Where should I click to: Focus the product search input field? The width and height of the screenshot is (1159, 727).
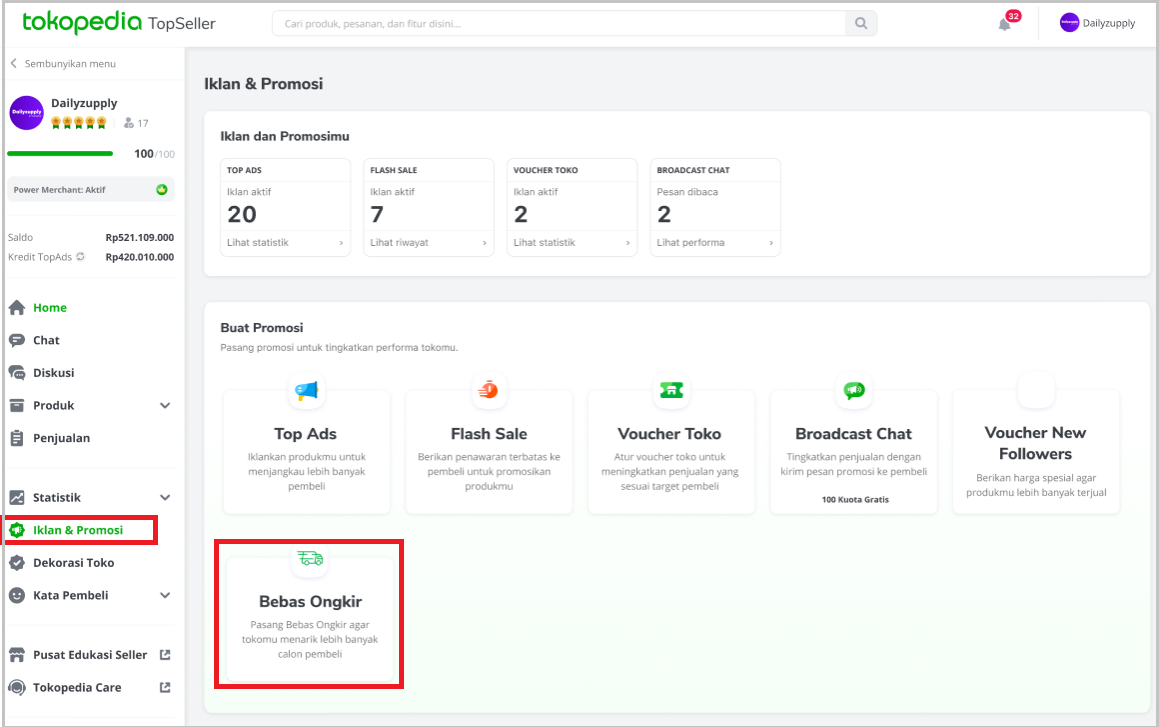click(559, 24)
